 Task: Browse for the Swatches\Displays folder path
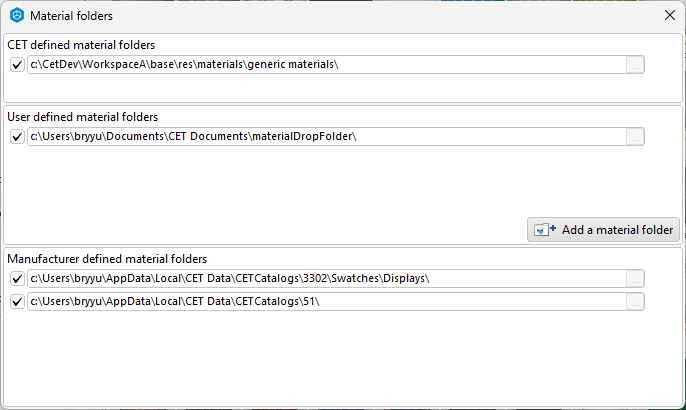point(635,278)
